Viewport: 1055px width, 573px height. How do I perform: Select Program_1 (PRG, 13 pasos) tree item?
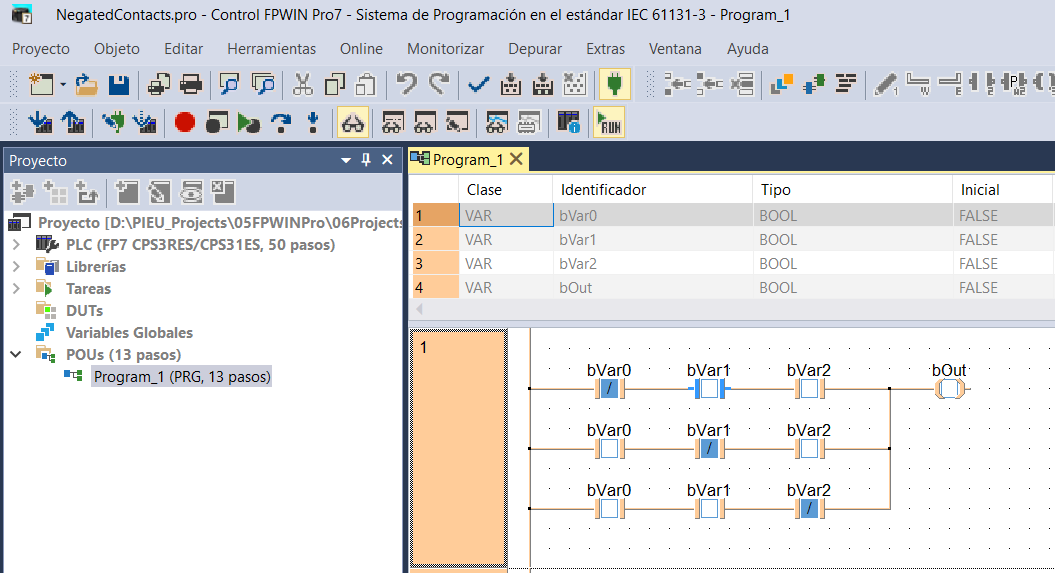click(x=182, y=376)
